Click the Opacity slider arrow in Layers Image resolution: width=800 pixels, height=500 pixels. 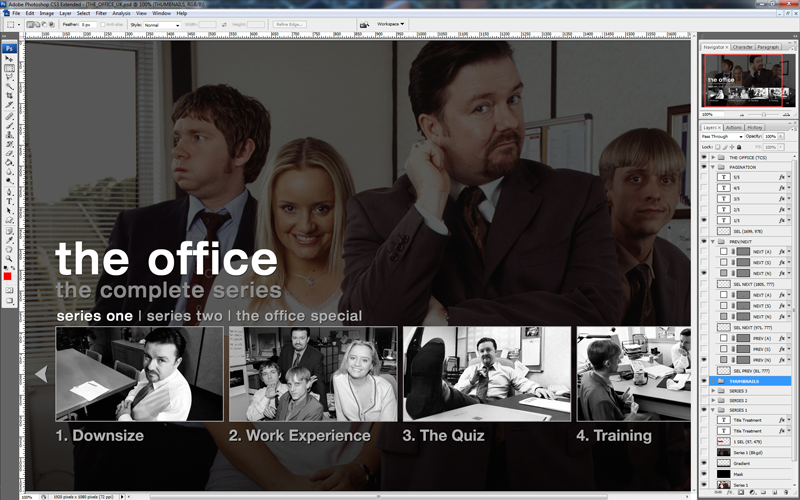(x=781, y=137)
